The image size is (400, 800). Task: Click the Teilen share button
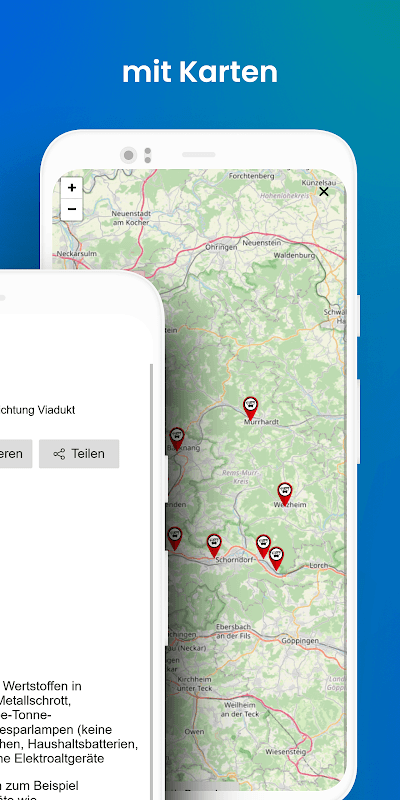tap(79, 454)
